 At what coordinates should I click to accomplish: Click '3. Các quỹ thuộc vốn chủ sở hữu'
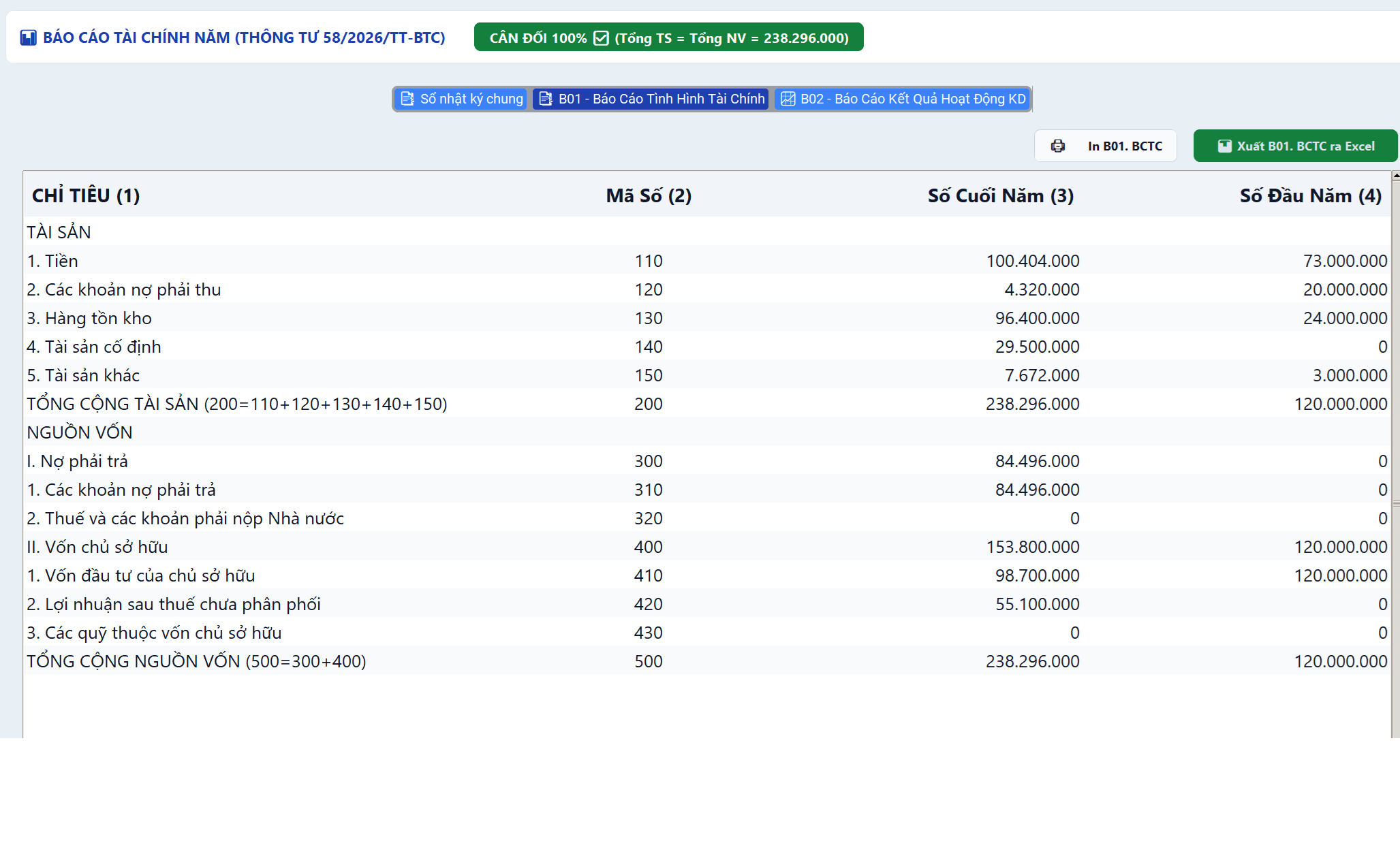[154, 633]
